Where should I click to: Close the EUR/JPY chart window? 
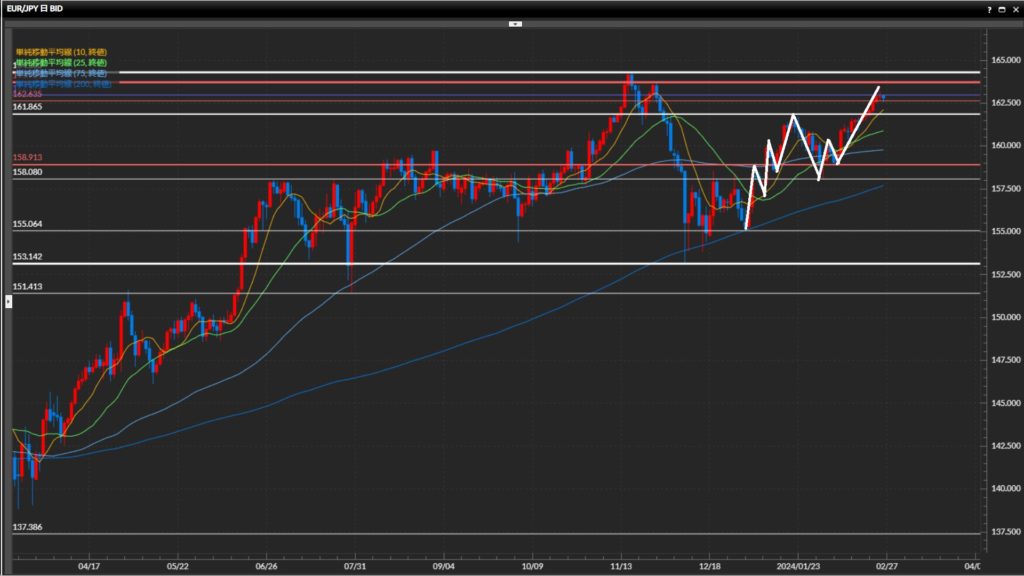coord(1015,7)
